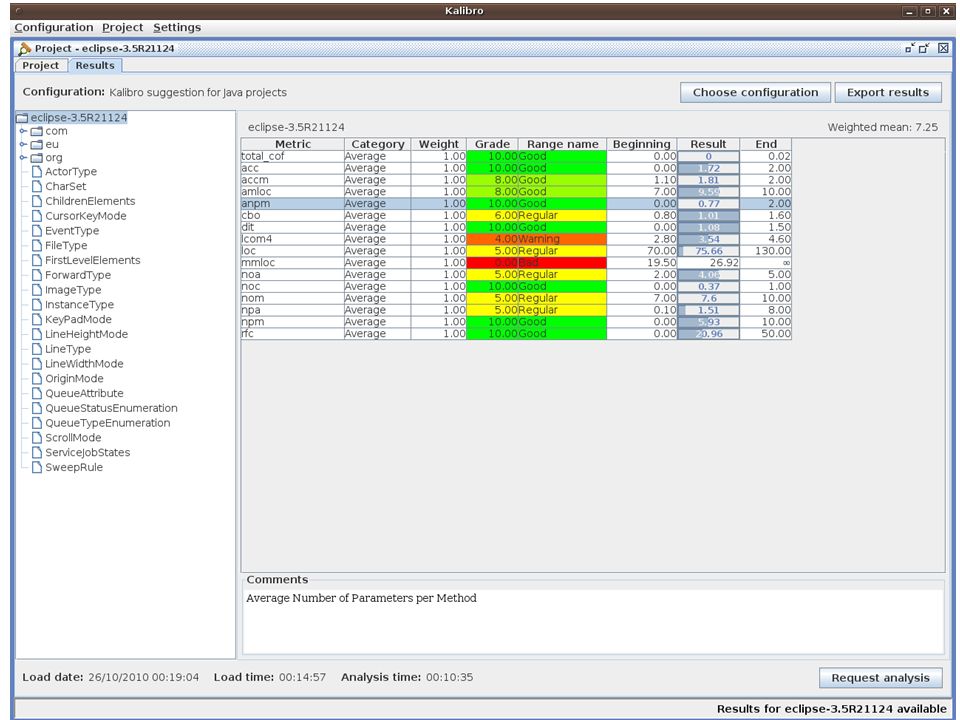Click the eu folder icon

pos(37,144)
